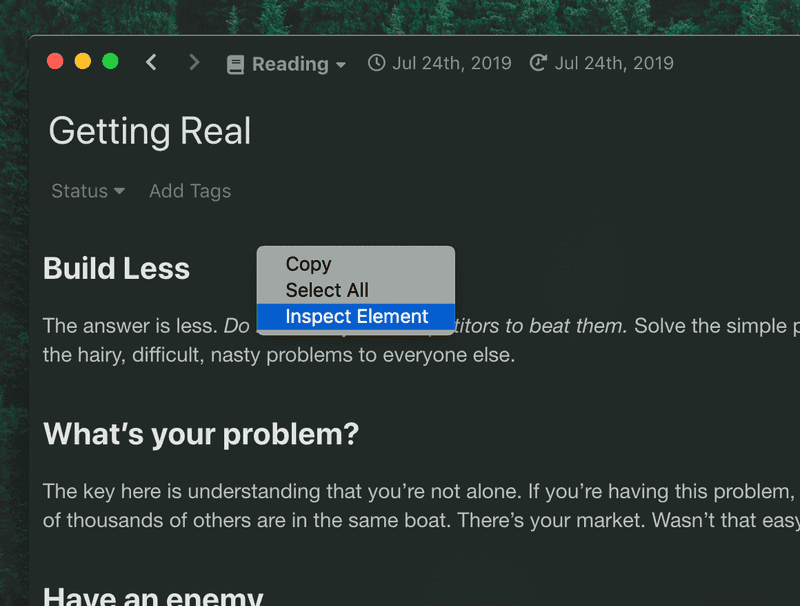Click the green zoom button
Viewport: 800px width, 606px height.
110,61
